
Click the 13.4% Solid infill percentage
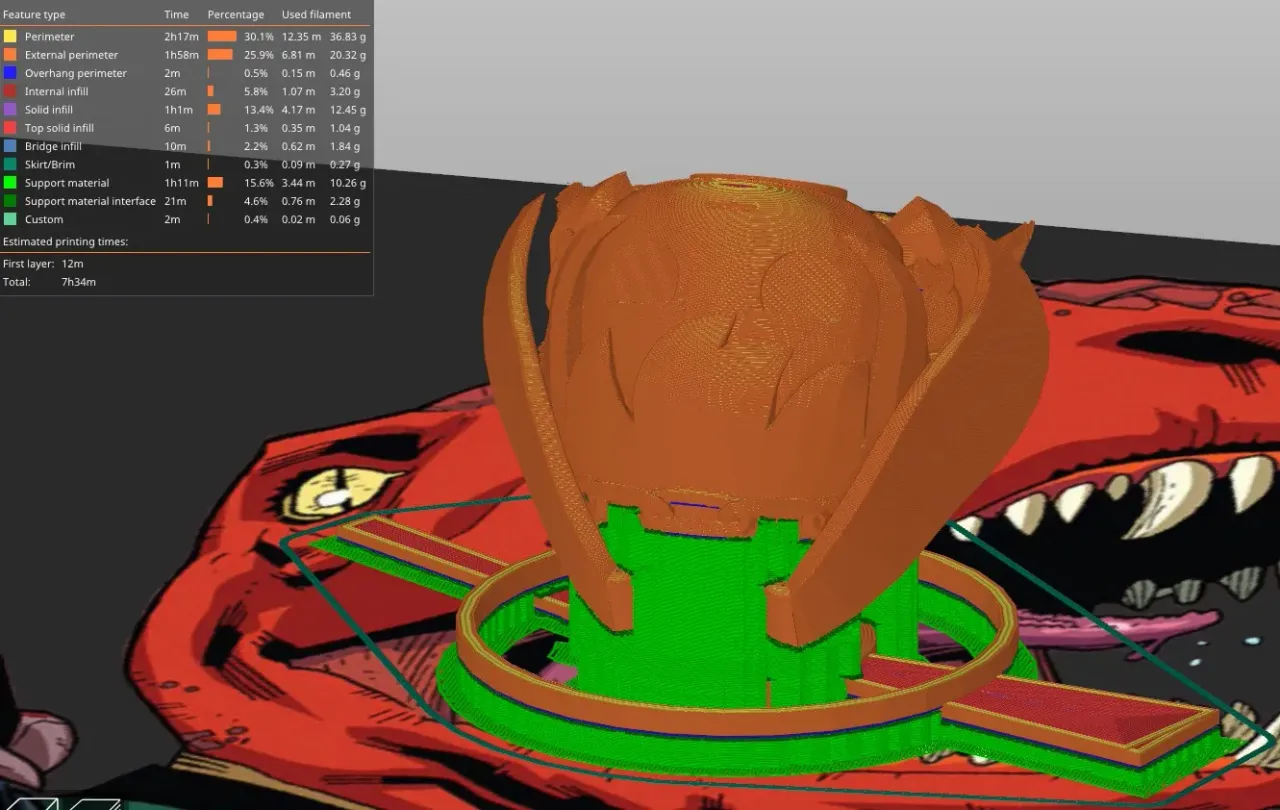pyautogui.click(x=259, y=110)
